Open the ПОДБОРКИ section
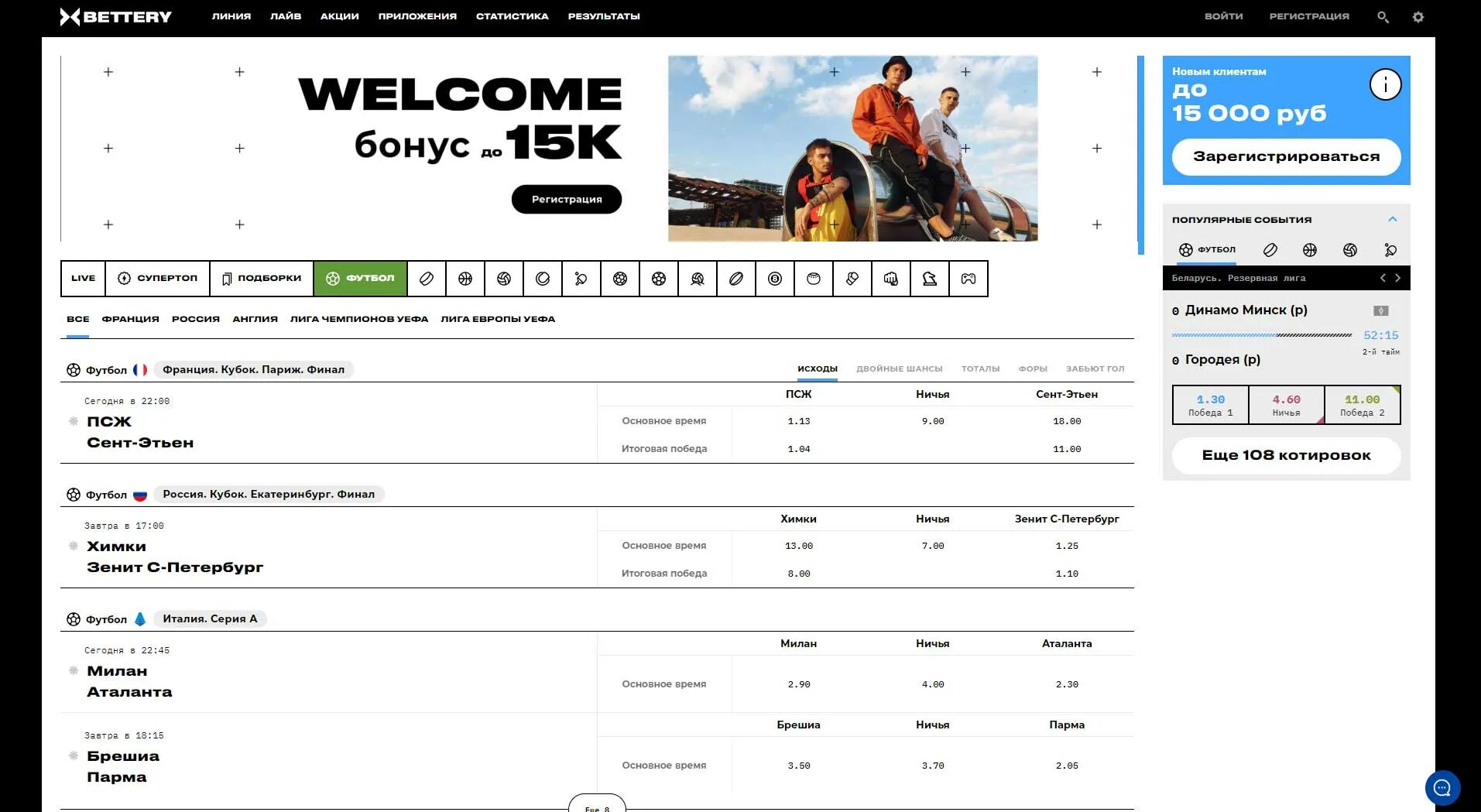The height and width of the screenshot is (812, 1481). click(x=262, y=279)
